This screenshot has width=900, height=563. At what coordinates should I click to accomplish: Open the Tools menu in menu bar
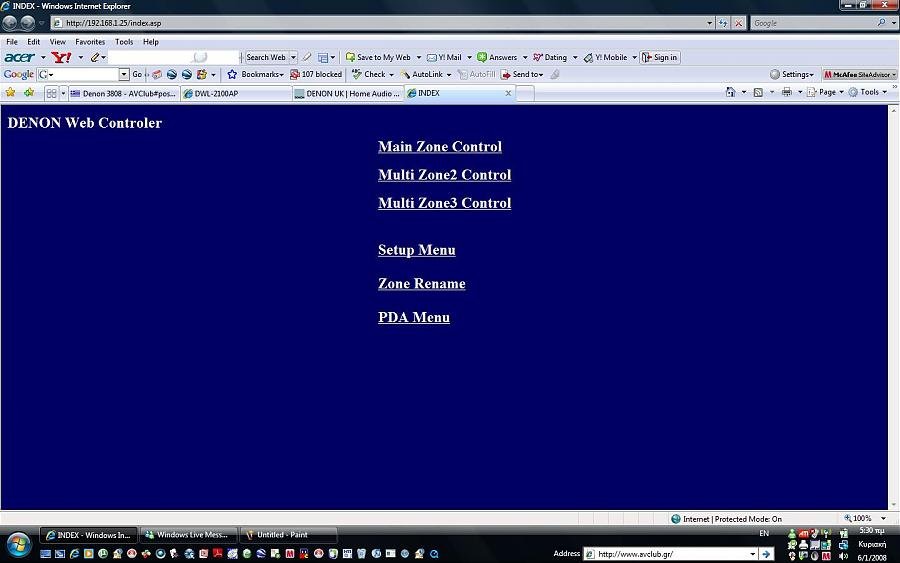tap(124, 42)
